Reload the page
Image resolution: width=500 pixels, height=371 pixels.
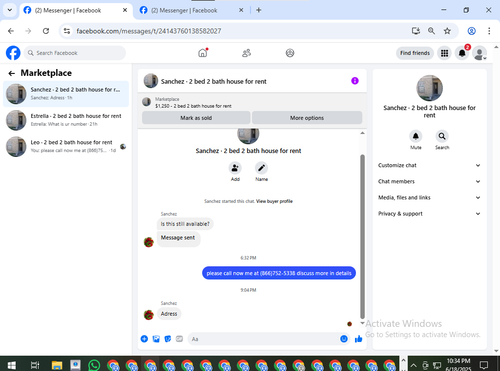[46, 31]
